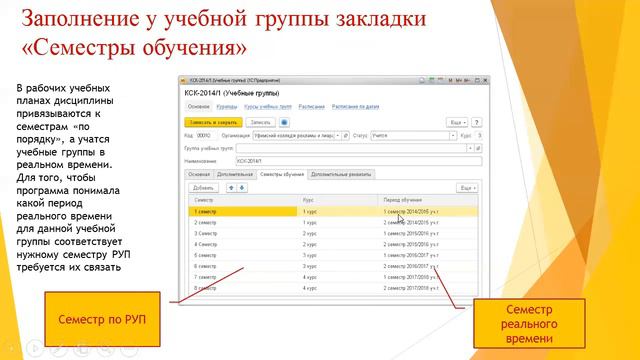This screenshot has width=640, height=360.
Task: Select the '1 семестр' row
Action: pyautogui.click(x=333, y=211)
